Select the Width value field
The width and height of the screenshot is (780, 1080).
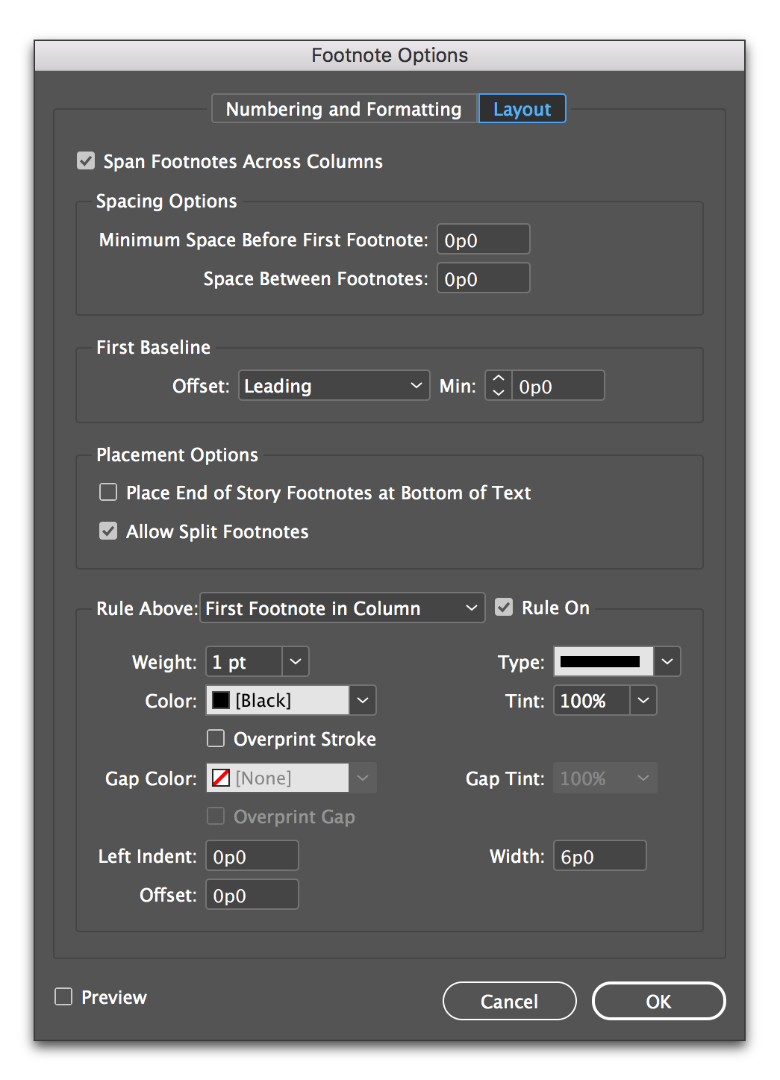pyautogui.click(x=599, y=855)
